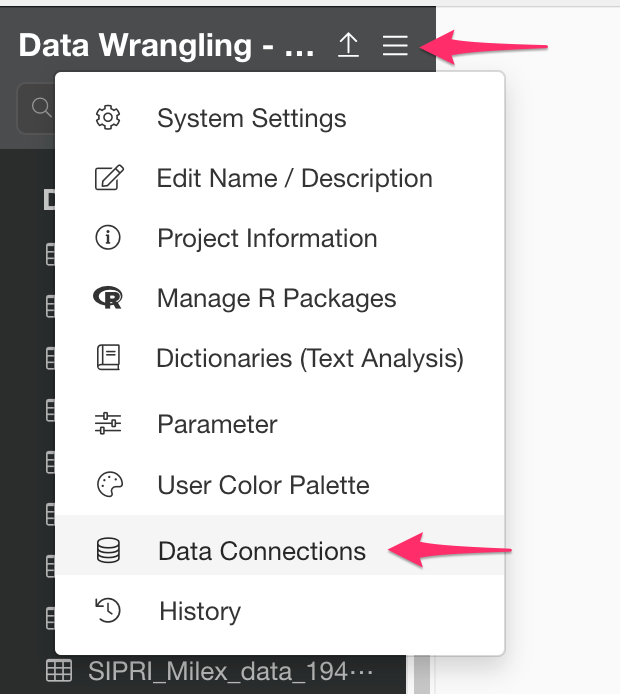This screenshot has width=620, height=694.
Task: Click the System Settings gear icon
Action: pos(108,118)
